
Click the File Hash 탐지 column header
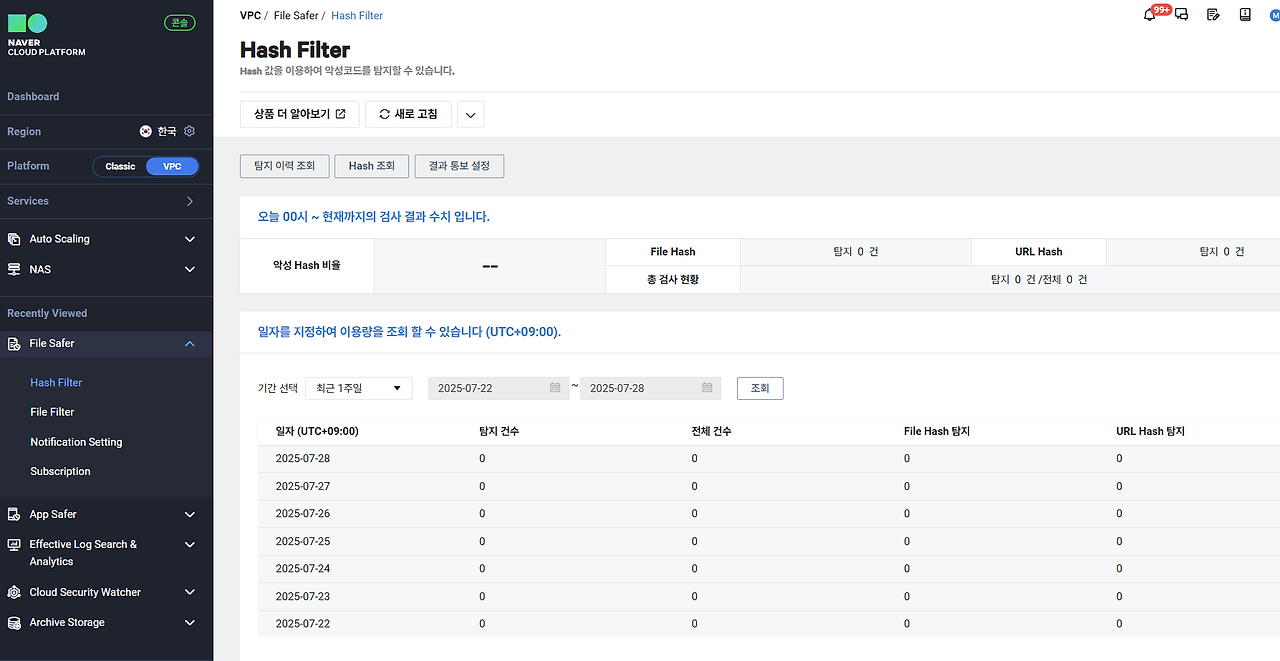coord(937,431)
